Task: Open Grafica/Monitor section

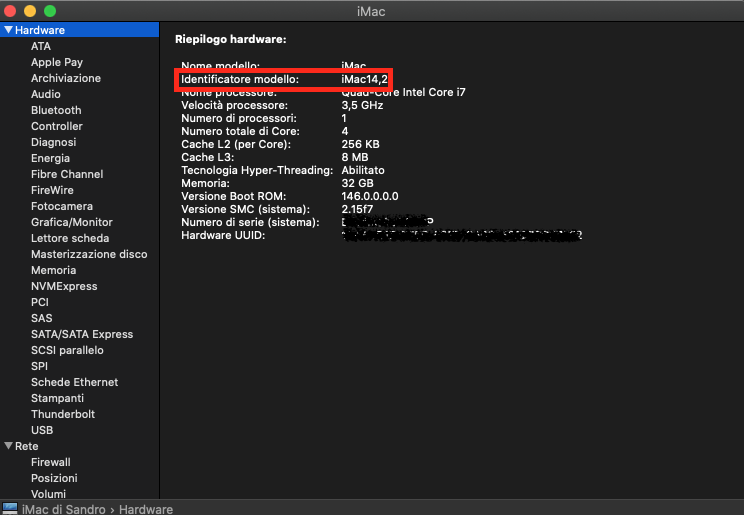Action: (x=72, y=222)
